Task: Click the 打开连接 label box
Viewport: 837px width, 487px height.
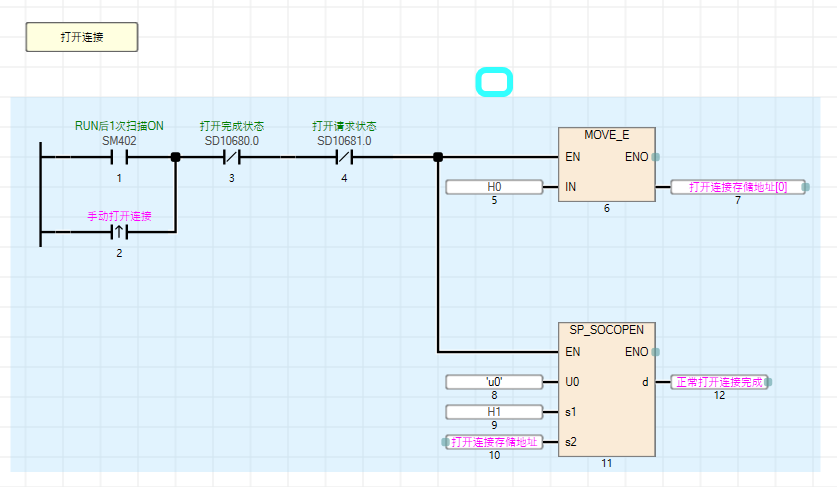Action: 81,37
